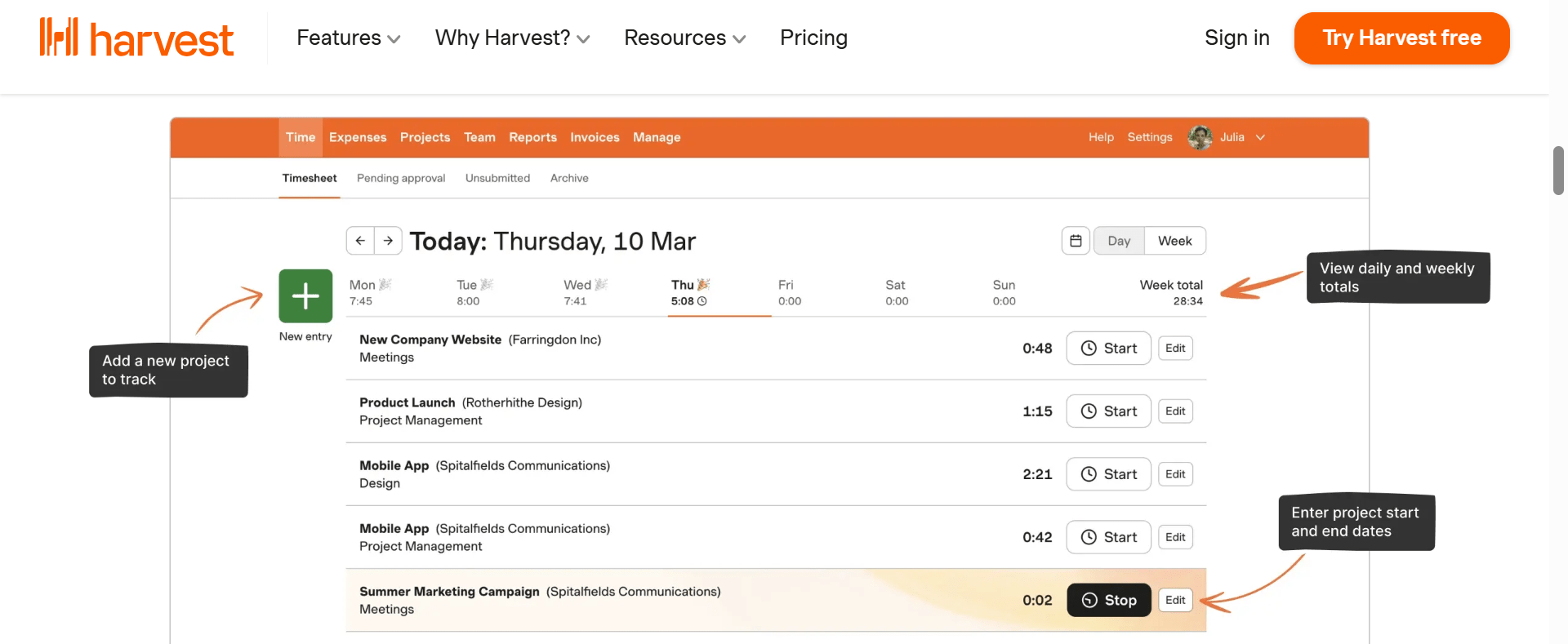Screen dimensions: 1568x644
Task: Open the Team tab
Action: (x=479, y=137)
